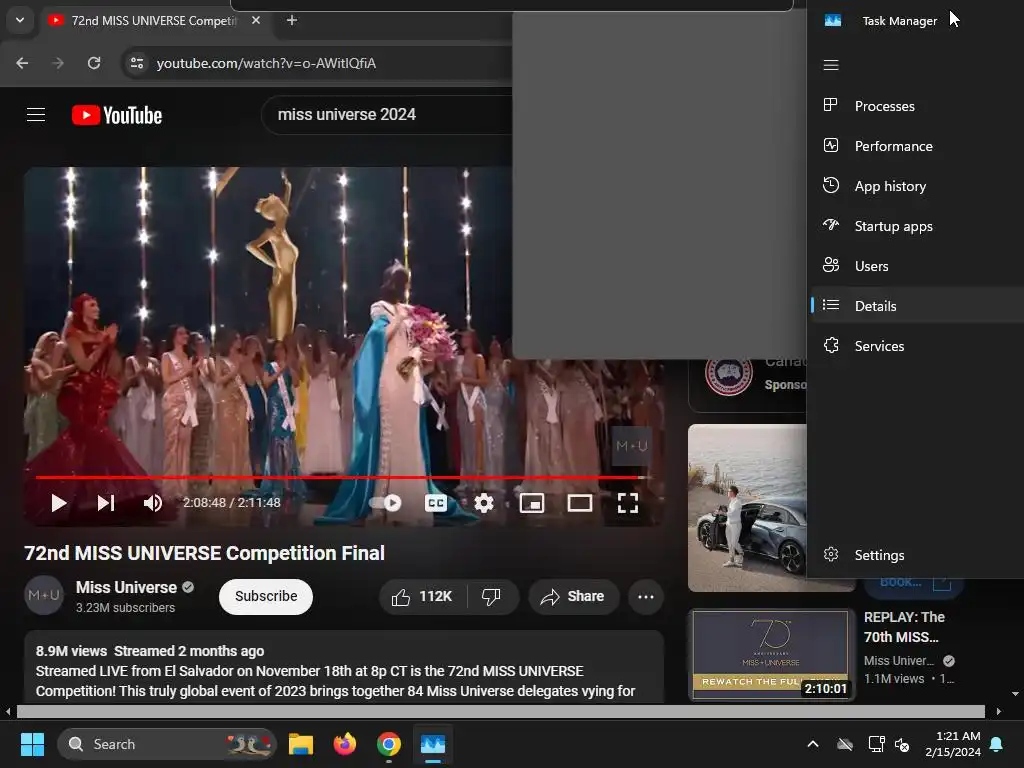1024x768 pixels.
Task: Click the Users people icon
Action: click(x=831, y=265)
